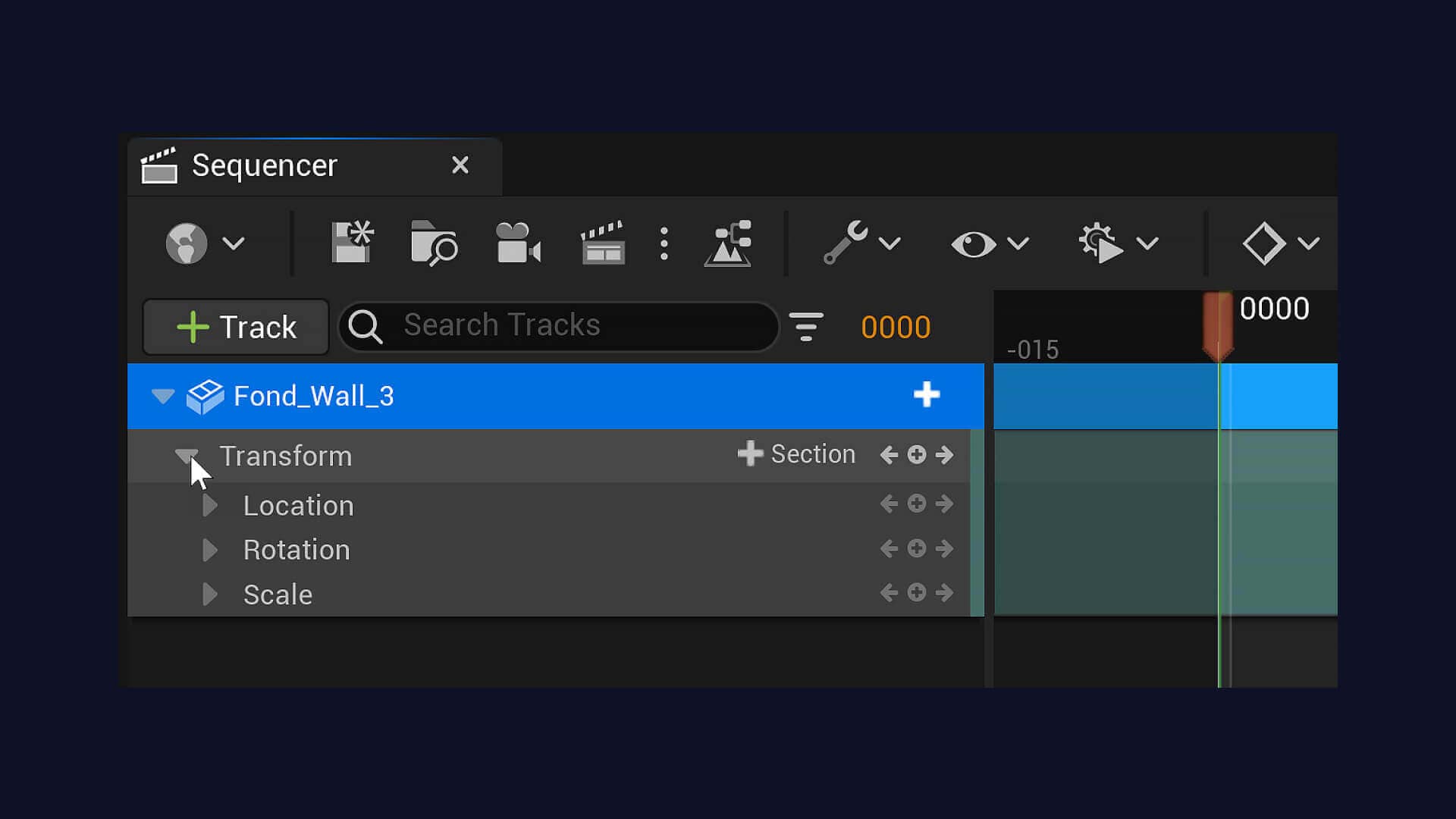
Task: Expand the Rotation sub-track
Action: coord(210,548)
